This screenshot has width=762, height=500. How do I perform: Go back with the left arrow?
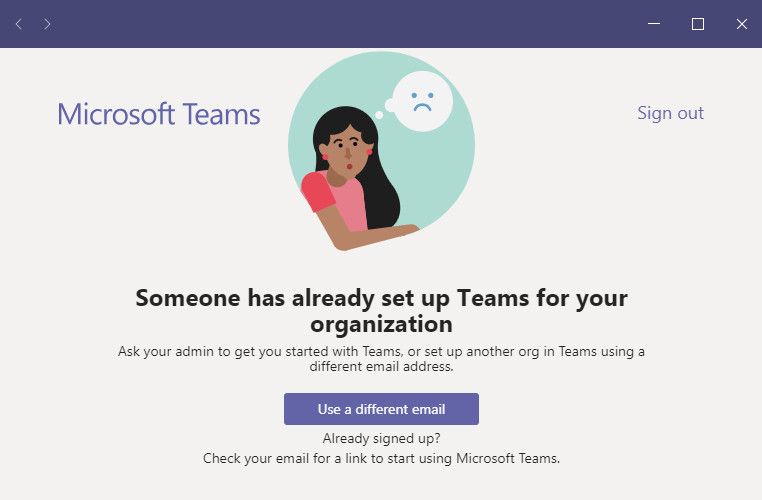(19, 24)
